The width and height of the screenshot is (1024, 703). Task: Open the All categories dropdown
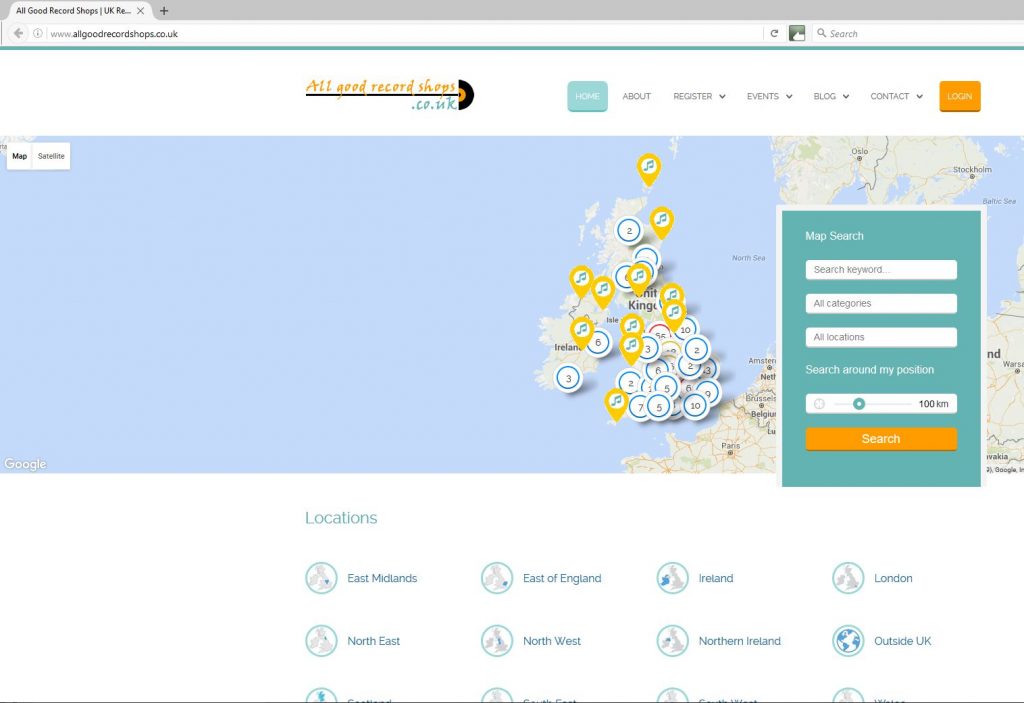(881, 303)
